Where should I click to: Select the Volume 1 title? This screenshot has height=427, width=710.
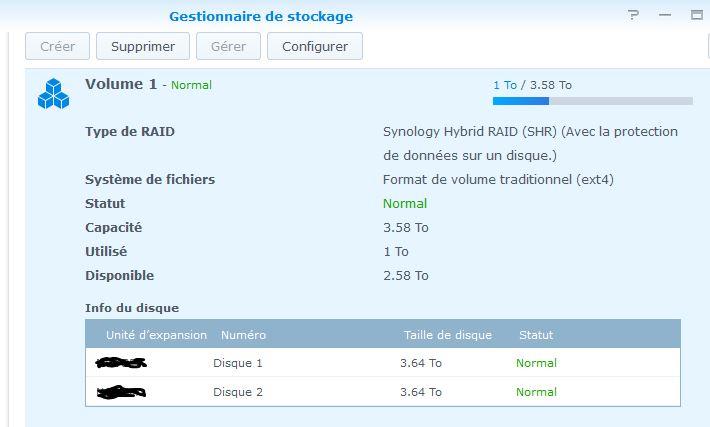coord(121,84)
